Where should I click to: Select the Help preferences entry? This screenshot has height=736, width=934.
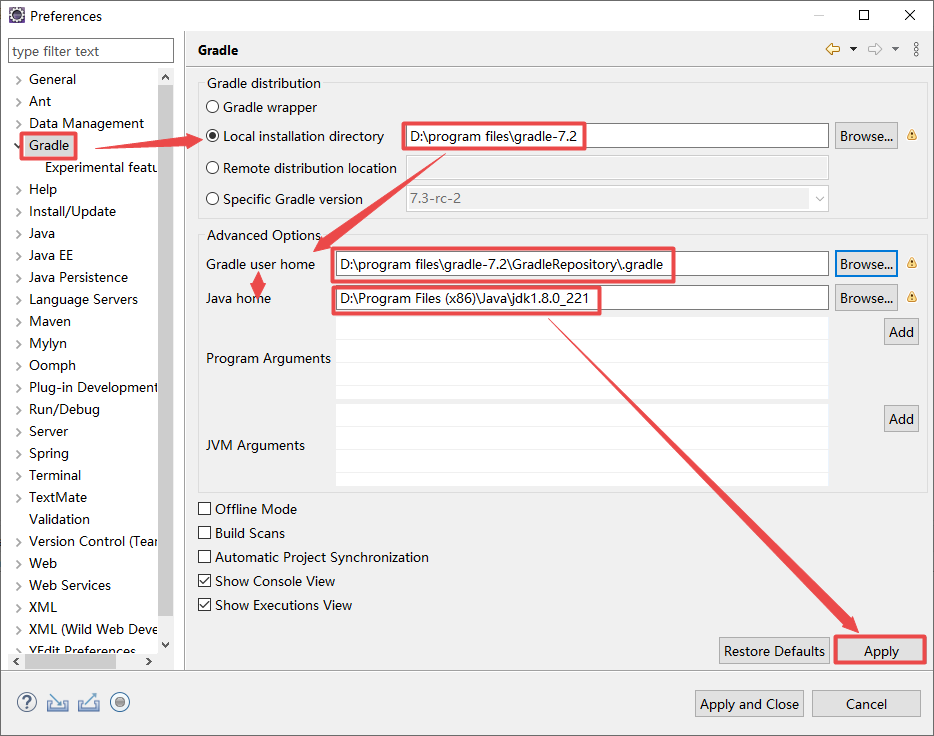point(43,189)
